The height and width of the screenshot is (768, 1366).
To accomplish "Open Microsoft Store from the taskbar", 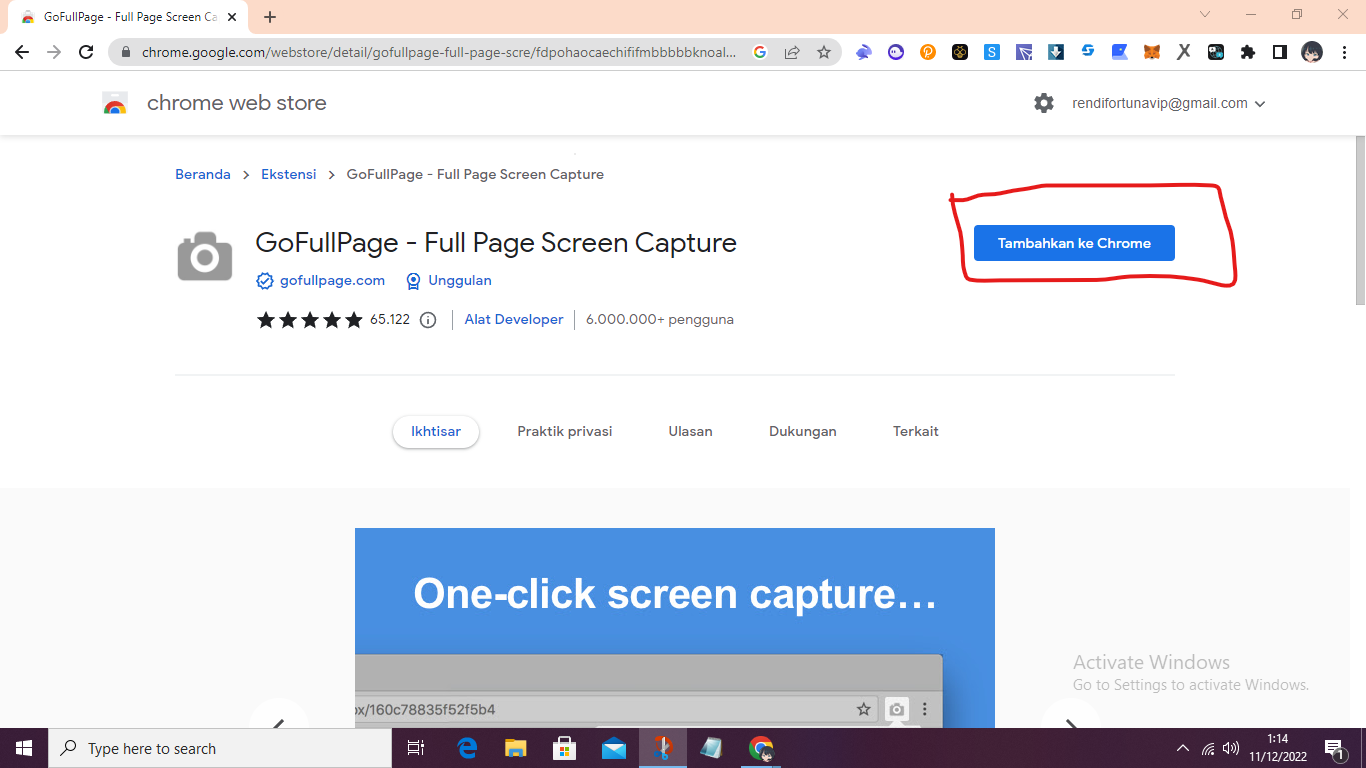I will (x=565, y=748).
